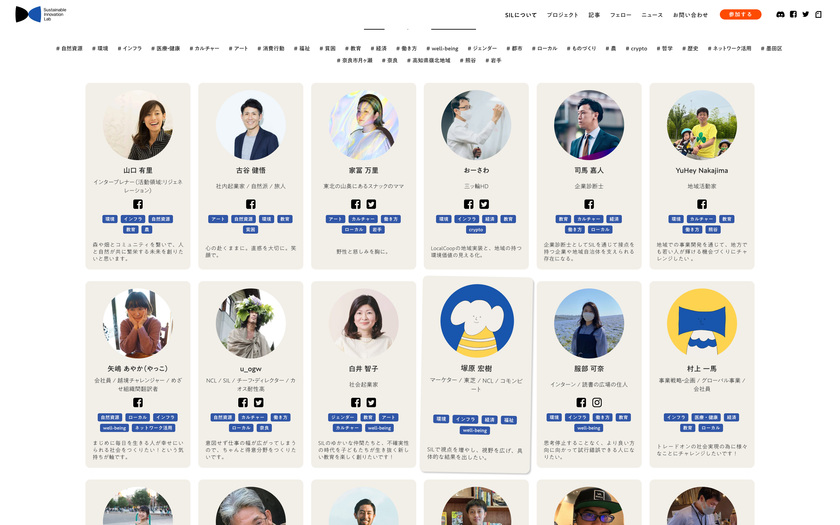Click 福祉 tag on 塚原 宏樹's card
The height and width of the screenshot is (525, 840).
coord(509,420)
